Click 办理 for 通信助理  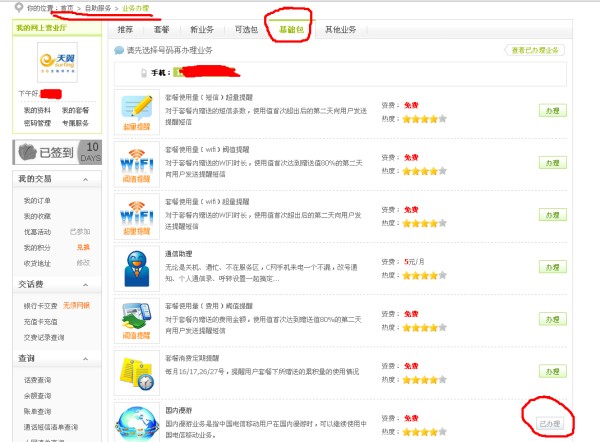pyautogui.click(x=553, y=267)
